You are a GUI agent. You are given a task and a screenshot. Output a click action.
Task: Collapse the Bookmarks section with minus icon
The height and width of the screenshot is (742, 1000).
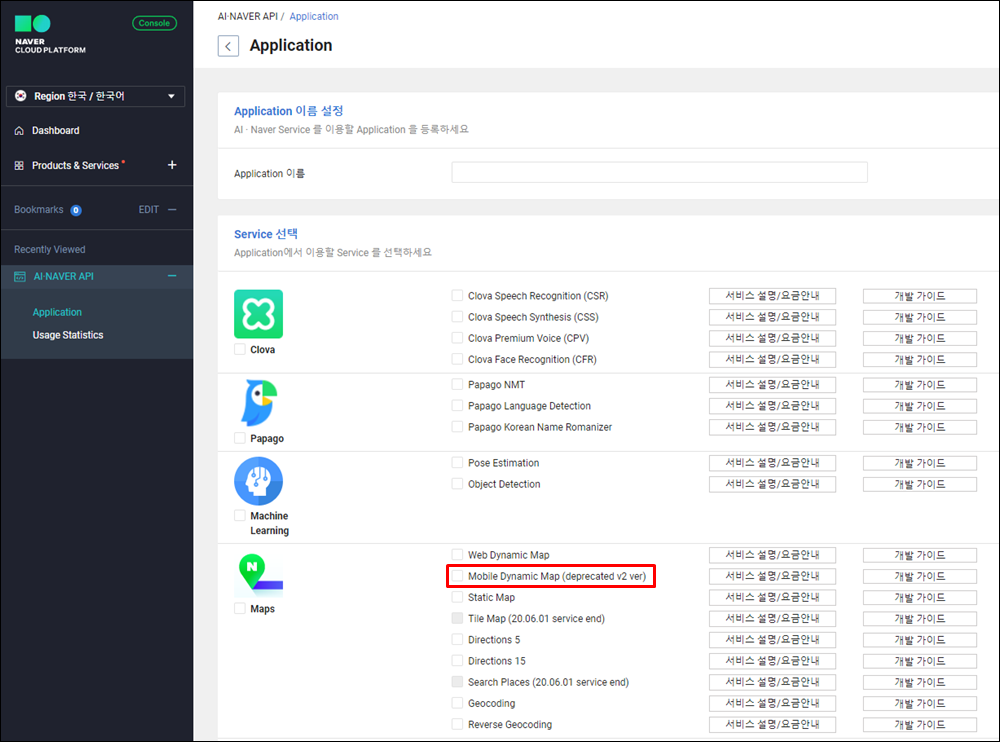pos(172,210)
